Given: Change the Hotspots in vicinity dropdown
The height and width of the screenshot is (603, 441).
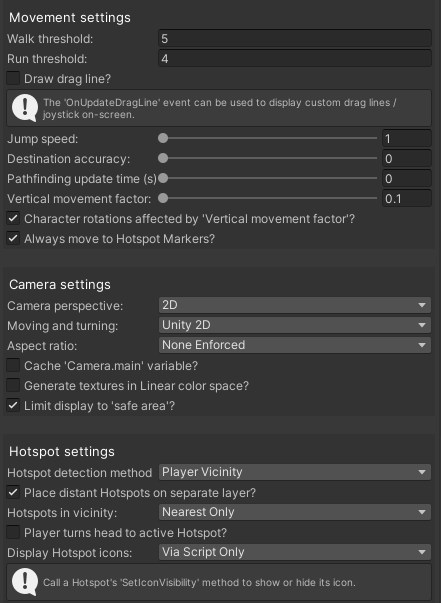Looking at the screenshot, I should click(295, 512).
